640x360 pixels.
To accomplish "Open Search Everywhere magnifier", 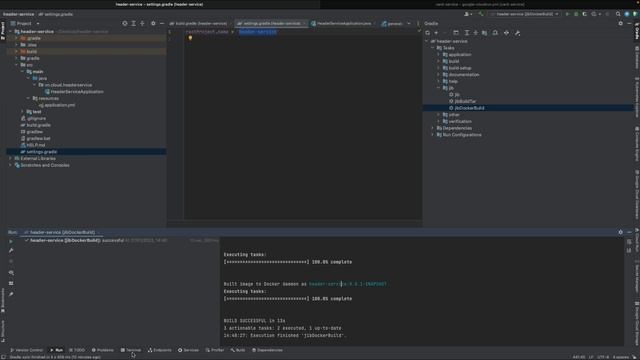I will click(618, 14).
